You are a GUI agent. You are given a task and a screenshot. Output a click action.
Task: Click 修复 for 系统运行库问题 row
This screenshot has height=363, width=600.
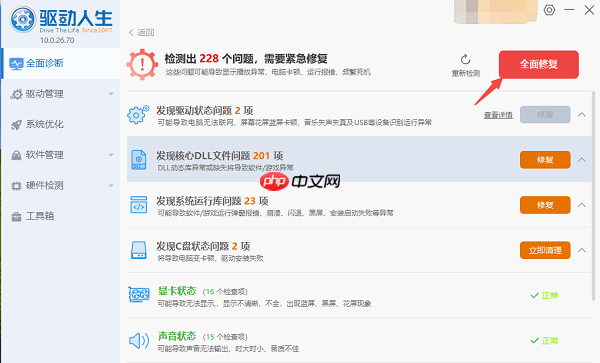pos(545,205)
